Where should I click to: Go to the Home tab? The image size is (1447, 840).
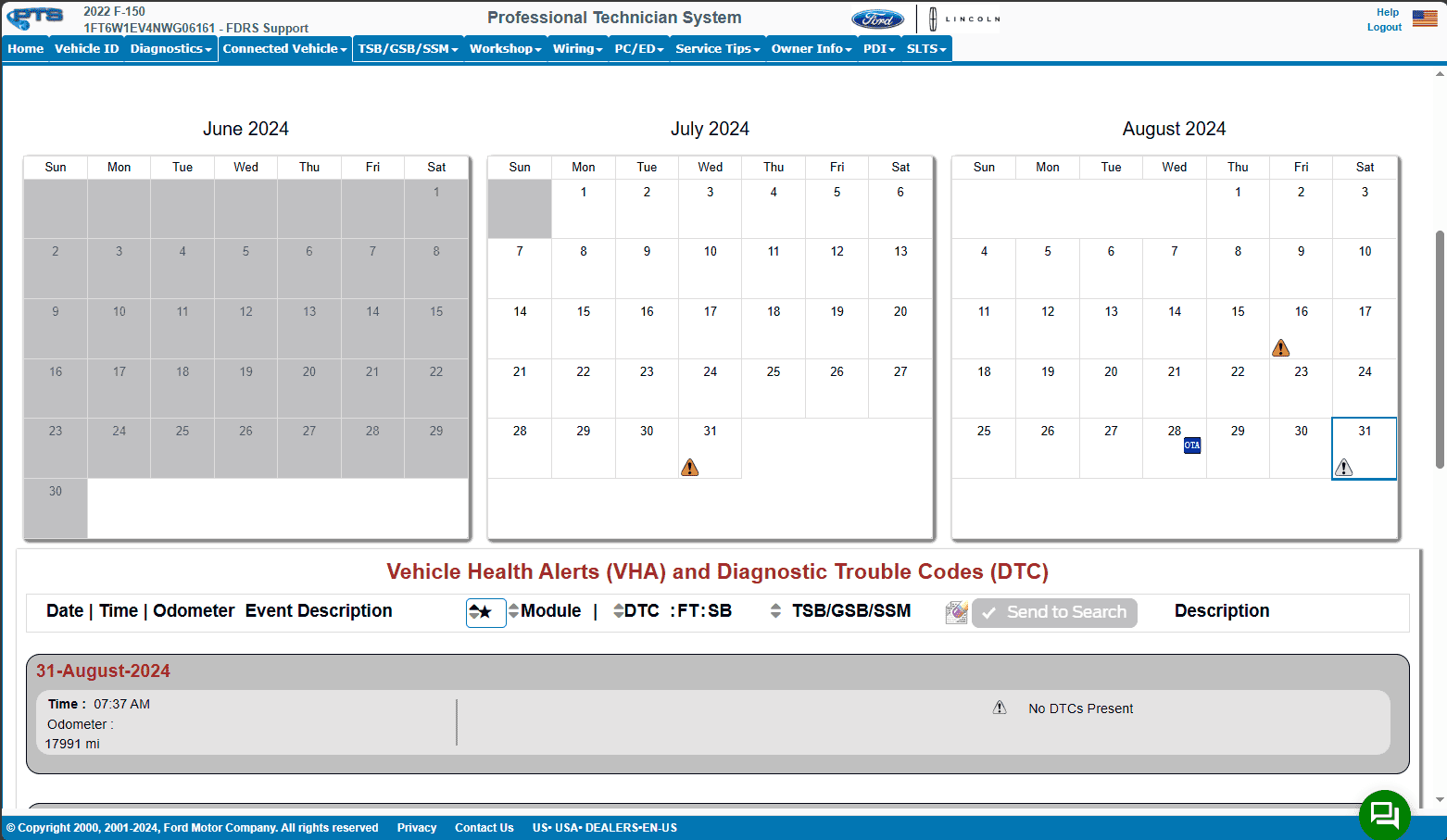point(26,49)
